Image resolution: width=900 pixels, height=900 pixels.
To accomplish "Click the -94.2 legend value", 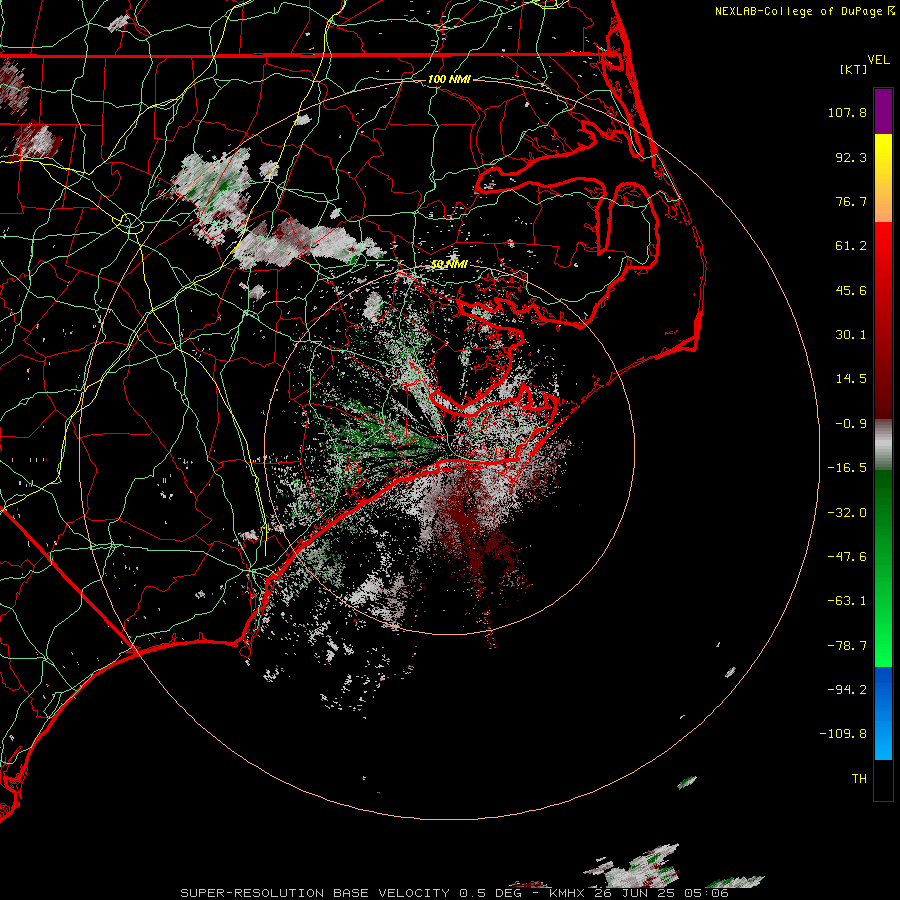I will click(x=847, y=689).
